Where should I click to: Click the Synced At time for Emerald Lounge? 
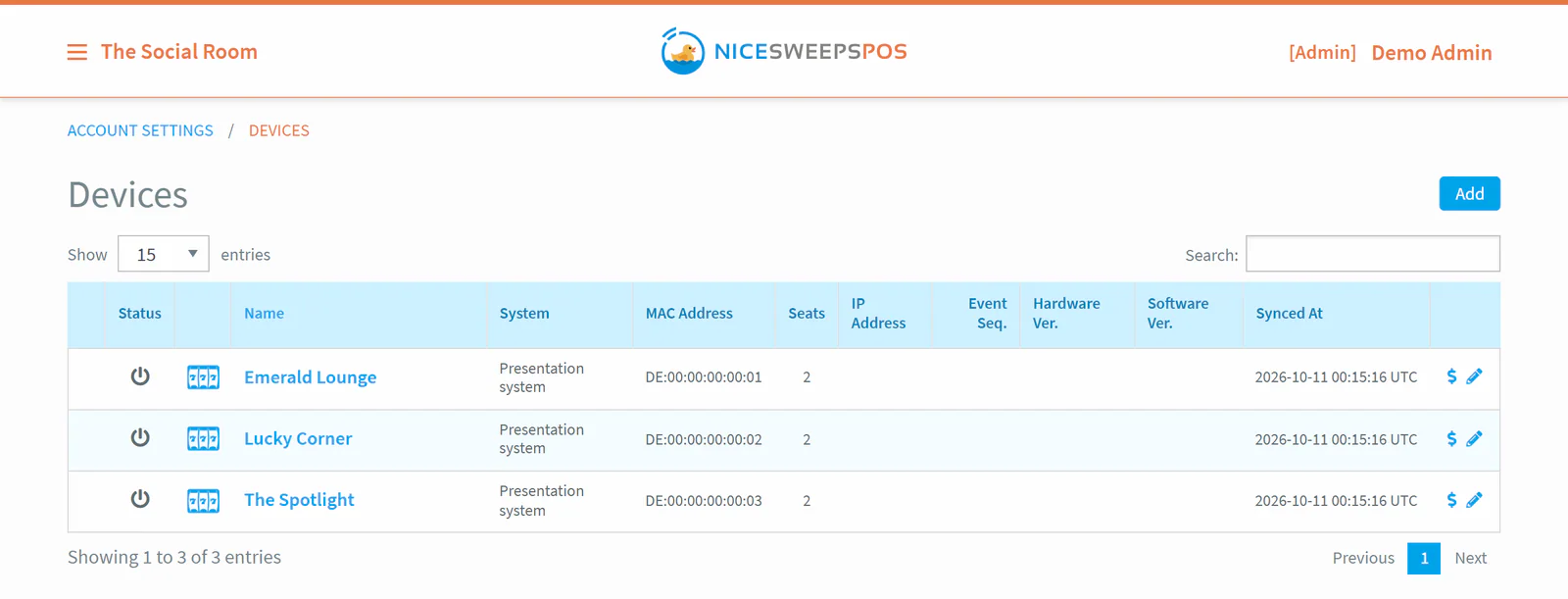coord(1336,377)
